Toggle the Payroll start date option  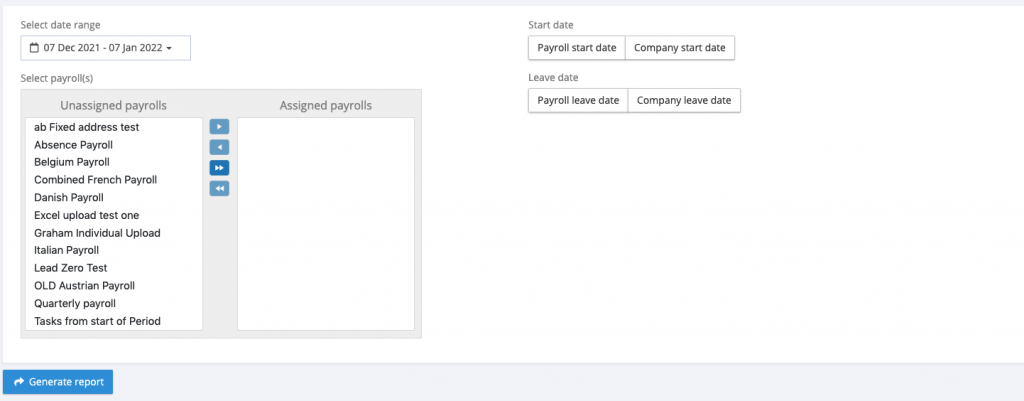tap(577, 48)
